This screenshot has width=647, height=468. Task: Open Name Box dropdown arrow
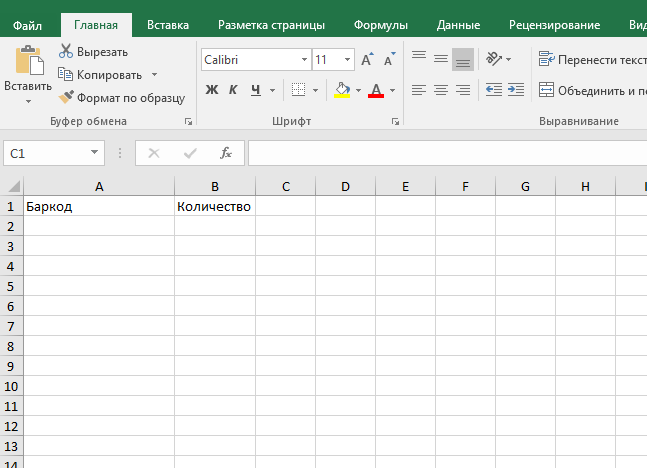click(94, 153)
